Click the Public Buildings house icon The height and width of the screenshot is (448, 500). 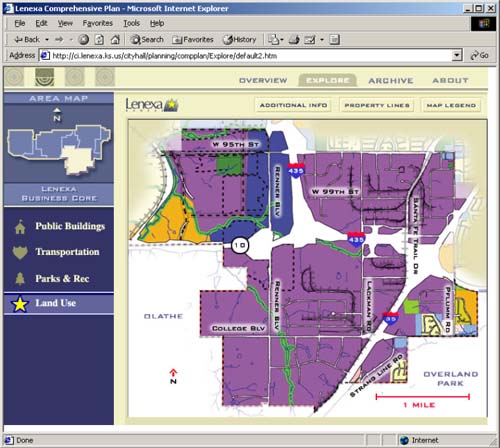pyautogui.click(x=20, y=227)
